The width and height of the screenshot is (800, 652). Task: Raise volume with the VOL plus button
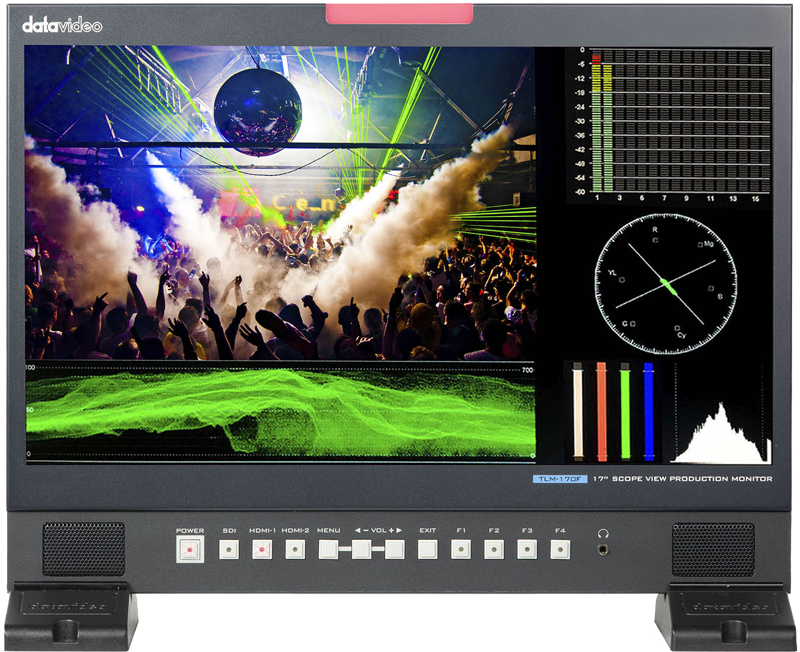click(394, 549)
